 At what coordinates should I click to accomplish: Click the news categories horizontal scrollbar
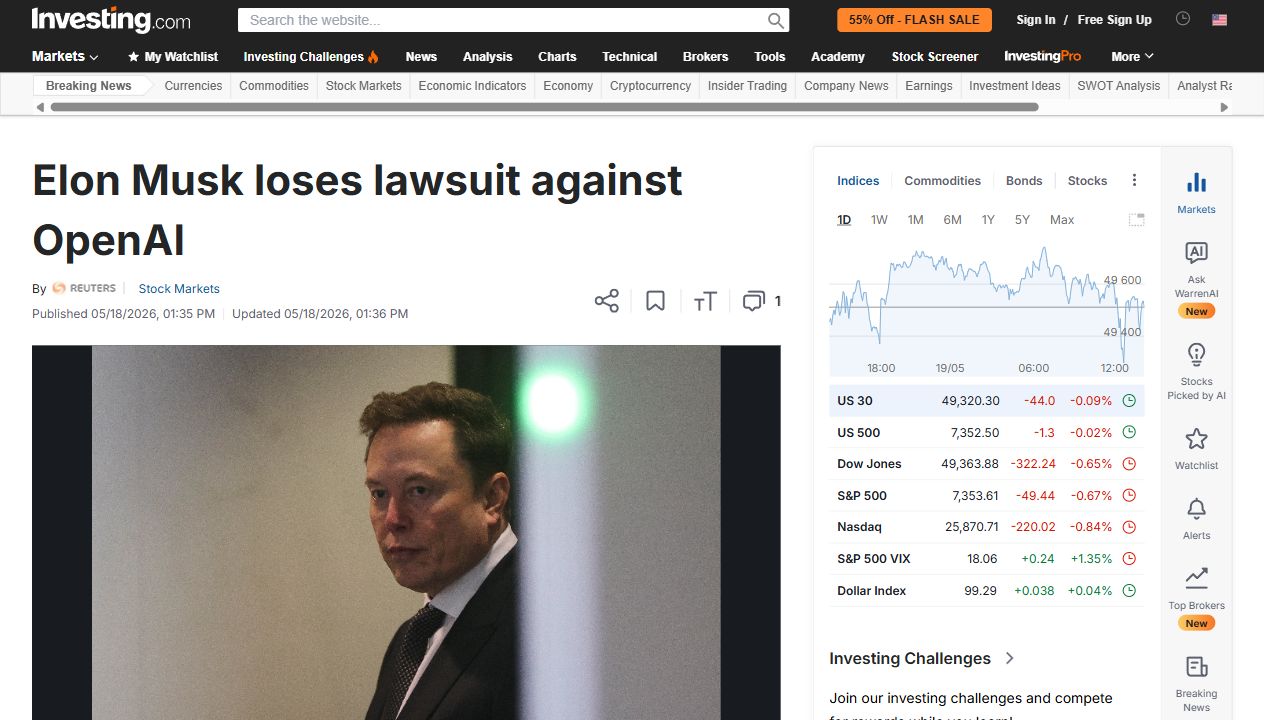pyautogui.click(x=544, y=107)
